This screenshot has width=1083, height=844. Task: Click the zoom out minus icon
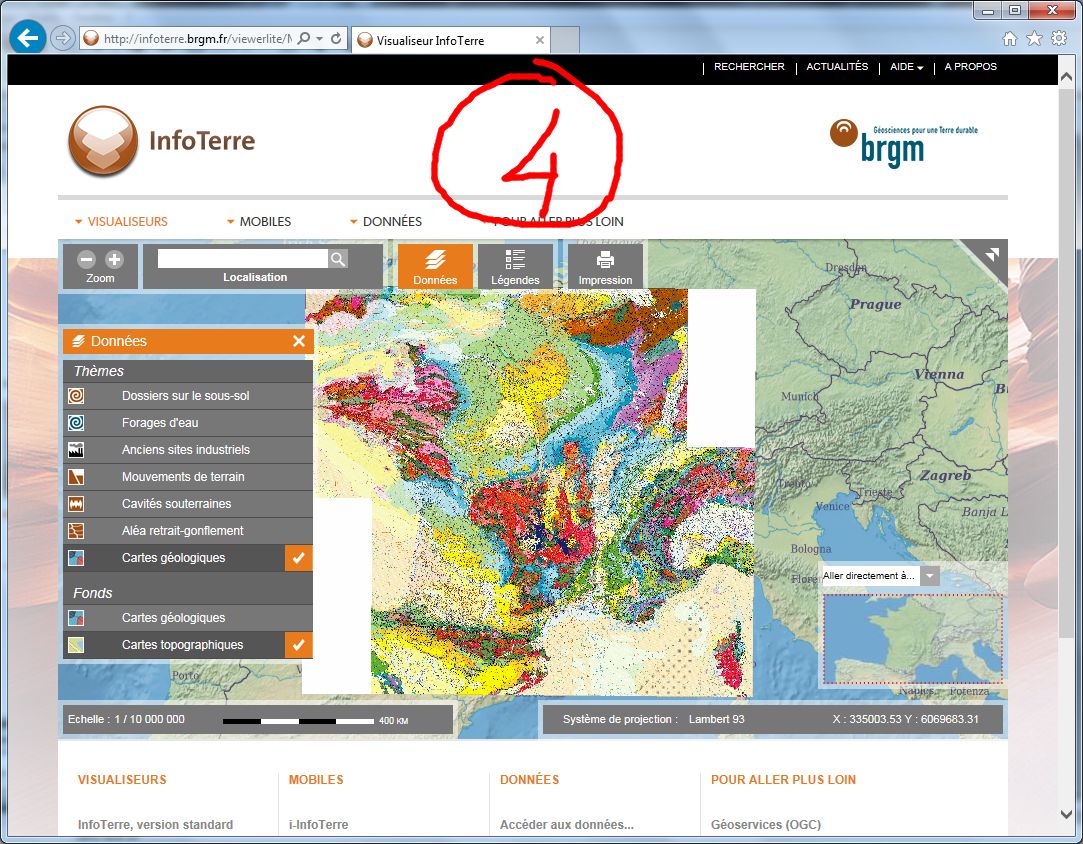point(87,259)
